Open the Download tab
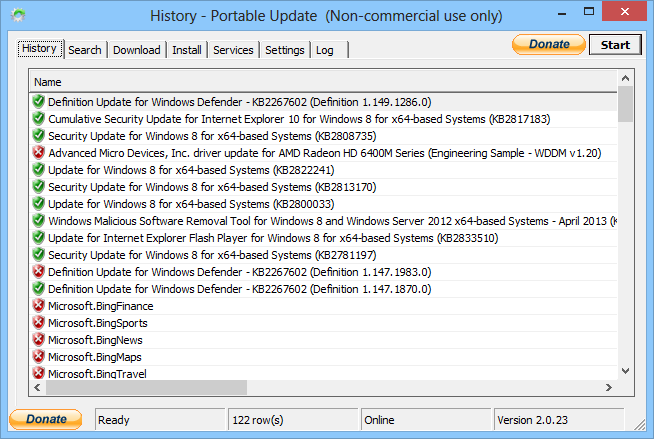Viewport: 654px width, 439px height. [137, 50]
